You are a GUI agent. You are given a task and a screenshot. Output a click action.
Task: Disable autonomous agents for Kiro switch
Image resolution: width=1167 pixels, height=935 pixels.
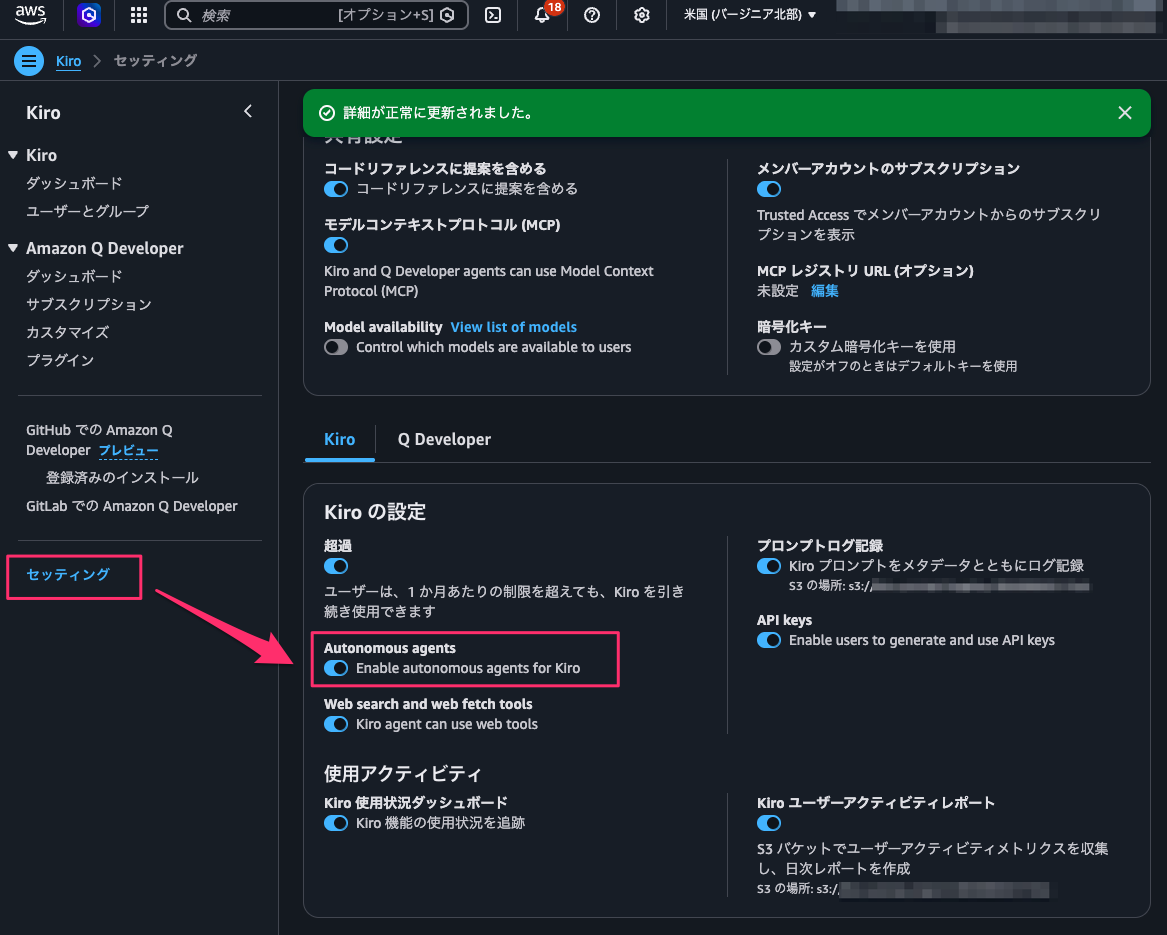point(336,668)
